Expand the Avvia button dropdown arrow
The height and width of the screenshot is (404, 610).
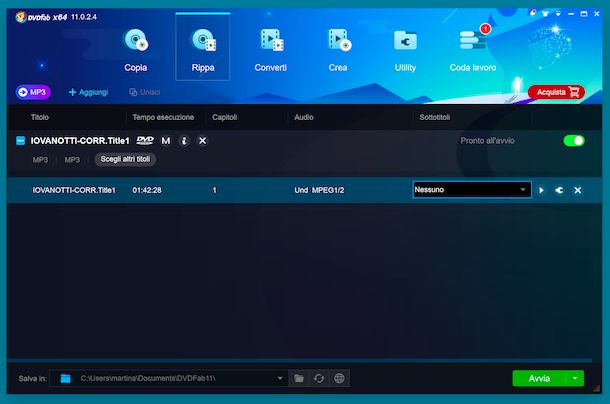click(x=575, y=378)
